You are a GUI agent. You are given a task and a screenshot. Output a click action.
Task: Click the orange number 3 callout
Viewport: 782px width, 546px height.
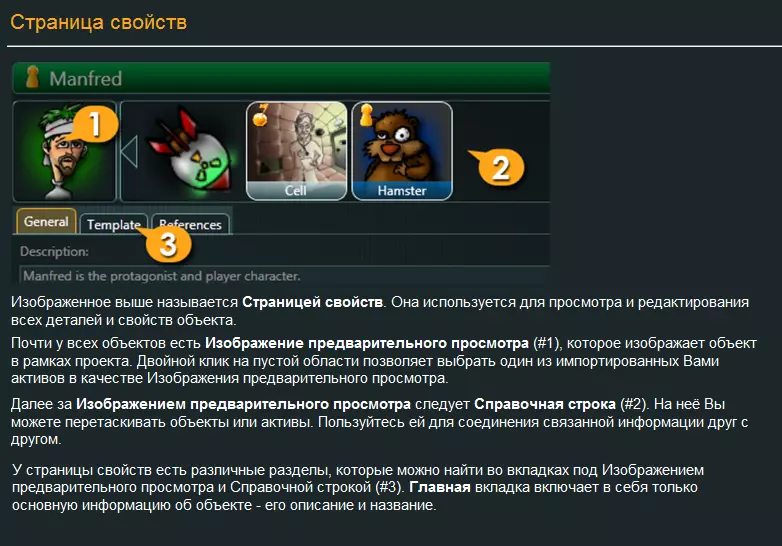click(168, 244)
